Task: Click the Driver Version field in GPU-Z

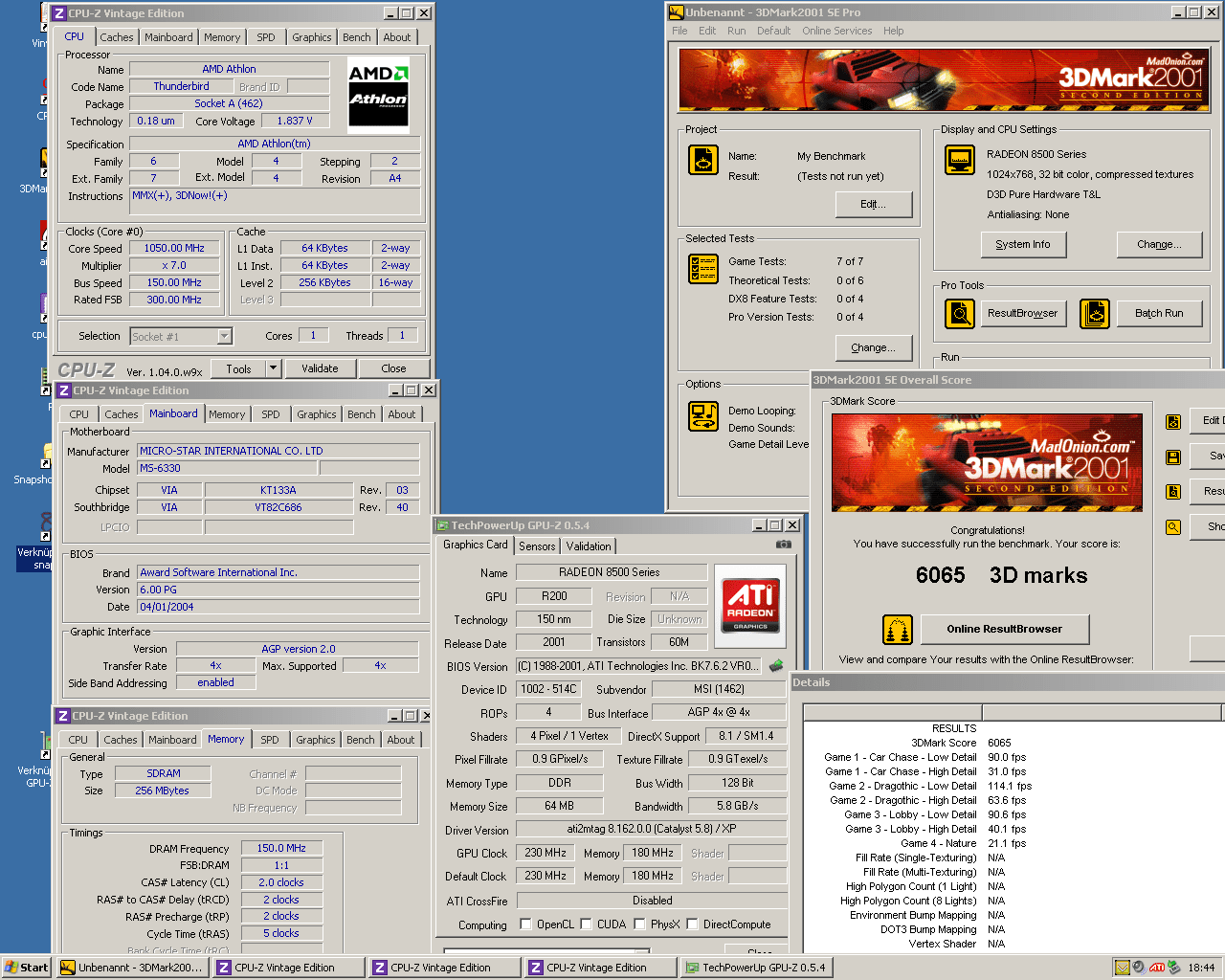Action: pyautogui.click(x=651, y=829)
